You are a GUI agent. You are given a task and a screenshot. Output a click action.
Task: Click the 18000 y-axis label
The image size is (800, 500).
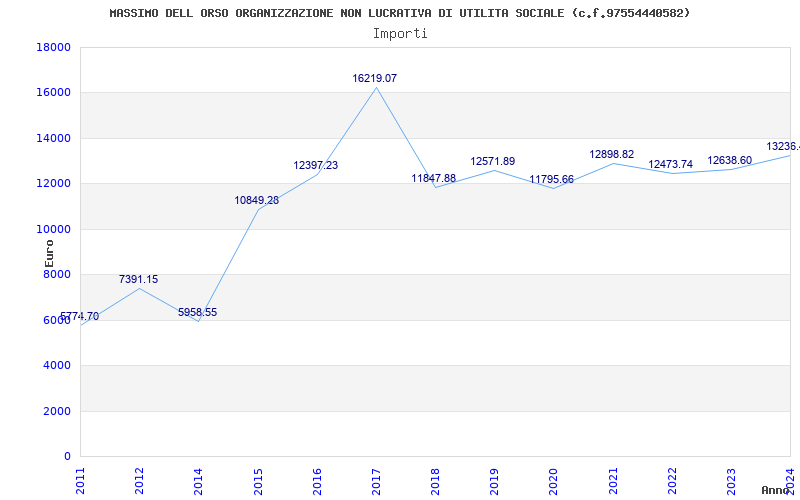click(54, 47)
